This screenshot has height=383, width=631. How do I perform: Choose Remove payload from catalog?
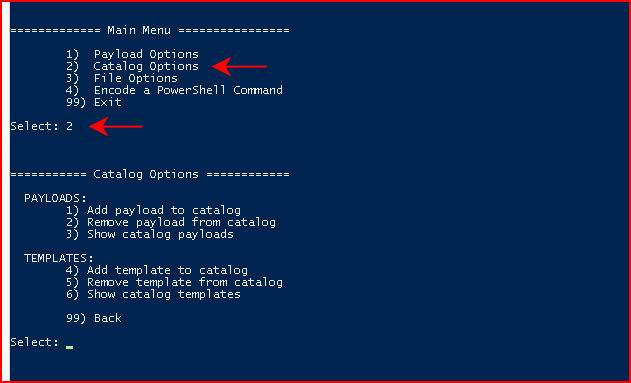click(171, 222)
